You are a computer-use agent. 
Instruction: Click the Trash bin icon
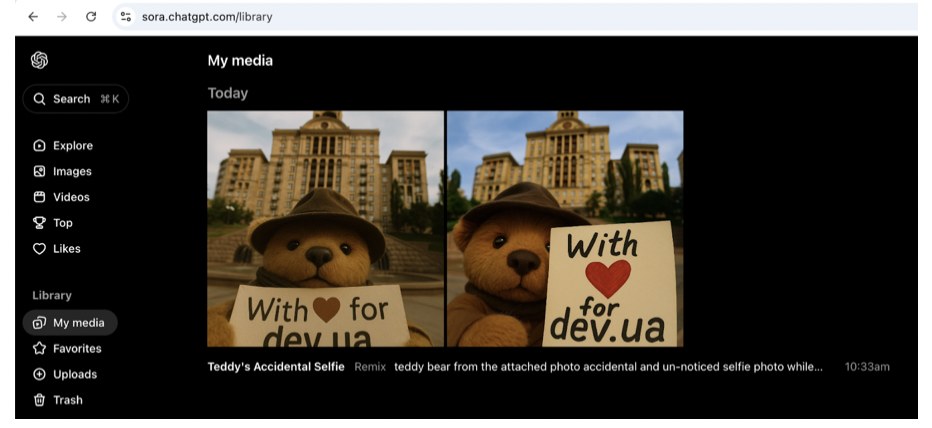pyautogui.click(x=39, y=400)
